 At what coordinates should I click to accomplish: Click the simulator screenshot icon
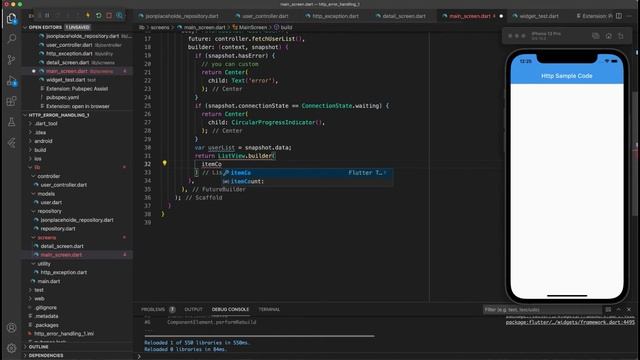click(x=596, y=36)
